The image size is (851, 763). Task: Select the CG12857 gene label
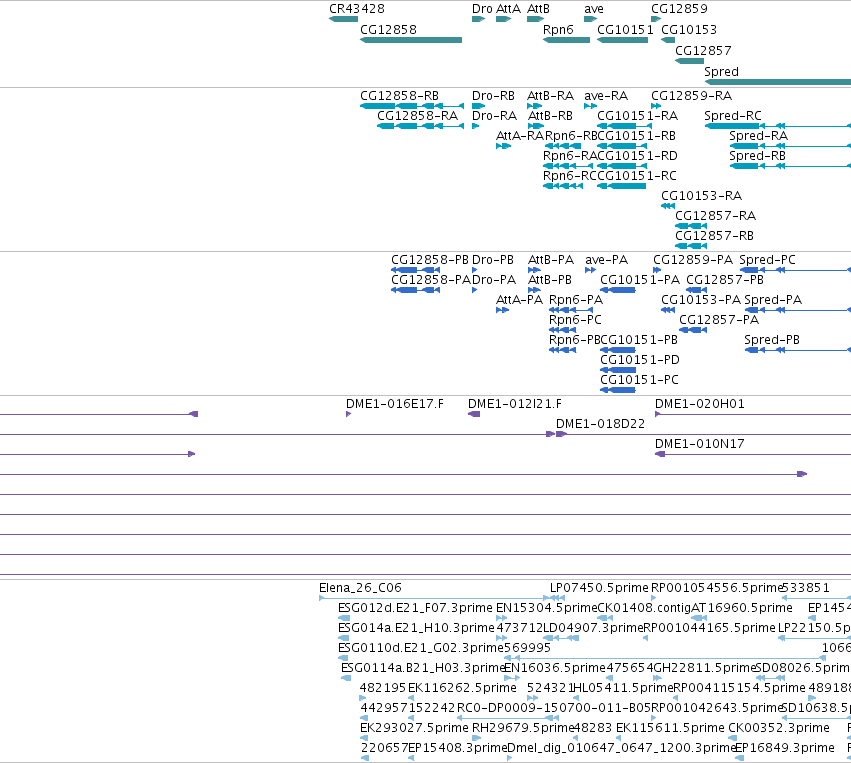703,51
